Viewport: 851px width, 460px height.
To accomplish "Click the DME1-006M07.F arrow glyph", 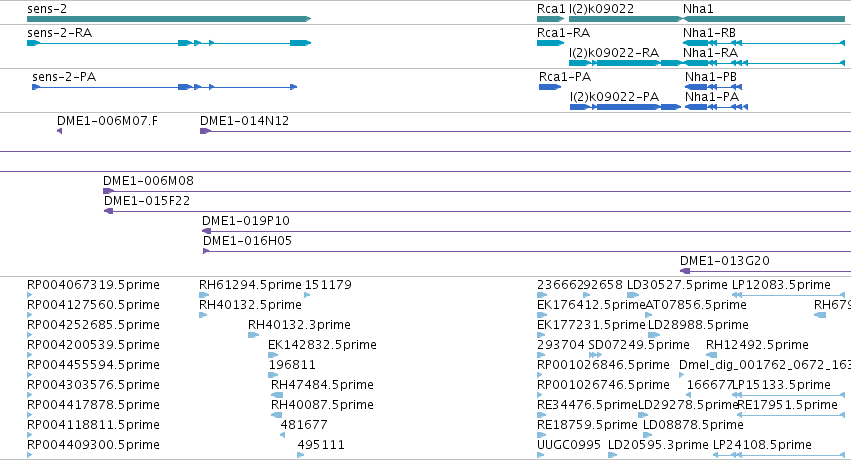I will tap(59, 131).
